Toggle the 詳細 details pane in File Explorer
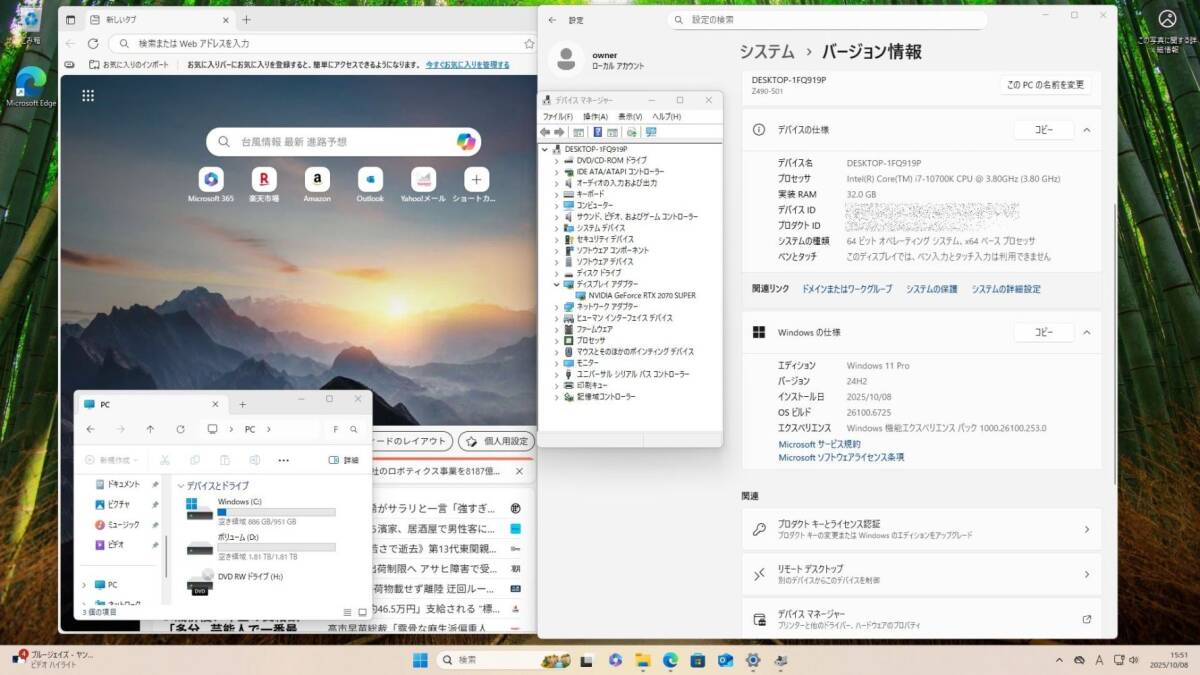This screenshot has width=1200, height=675. [x=343, y=460]
